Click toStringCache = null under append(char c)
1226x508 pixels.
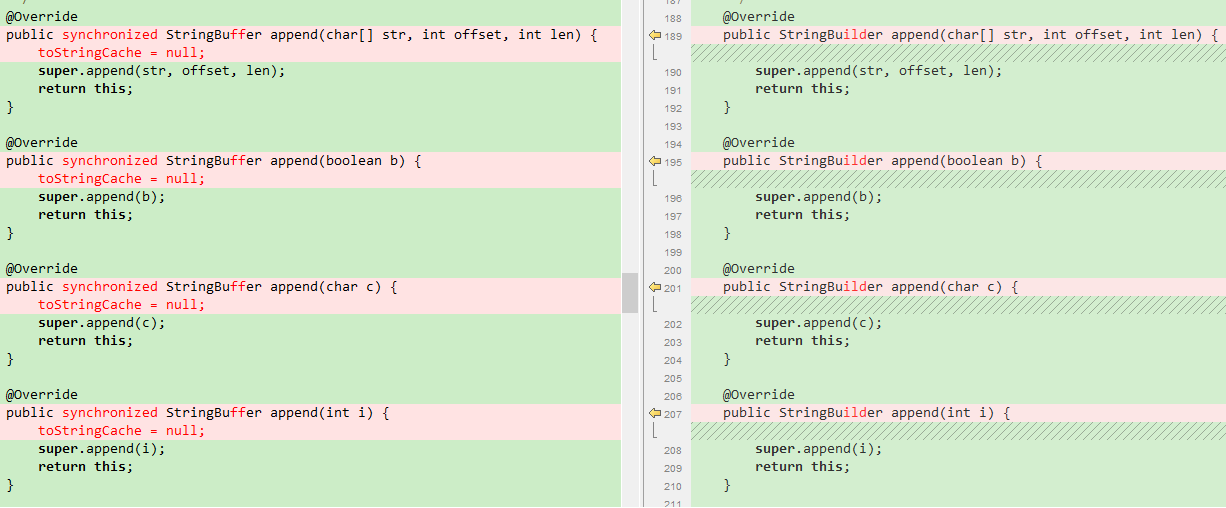[x=121, y=305]
